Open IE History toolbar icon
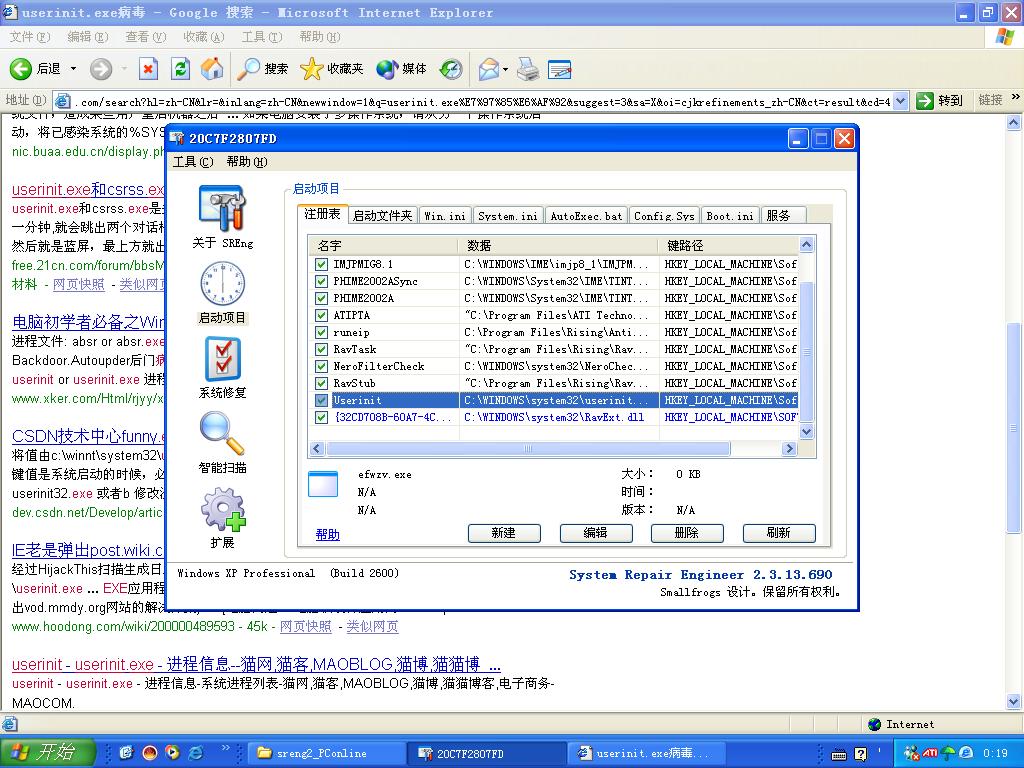 click(451, 69)
